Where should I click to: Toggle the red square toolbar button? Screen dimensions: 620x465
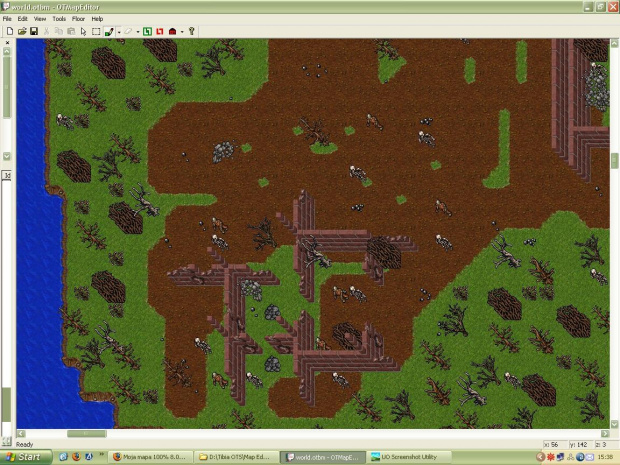click(x=159, y=32)
